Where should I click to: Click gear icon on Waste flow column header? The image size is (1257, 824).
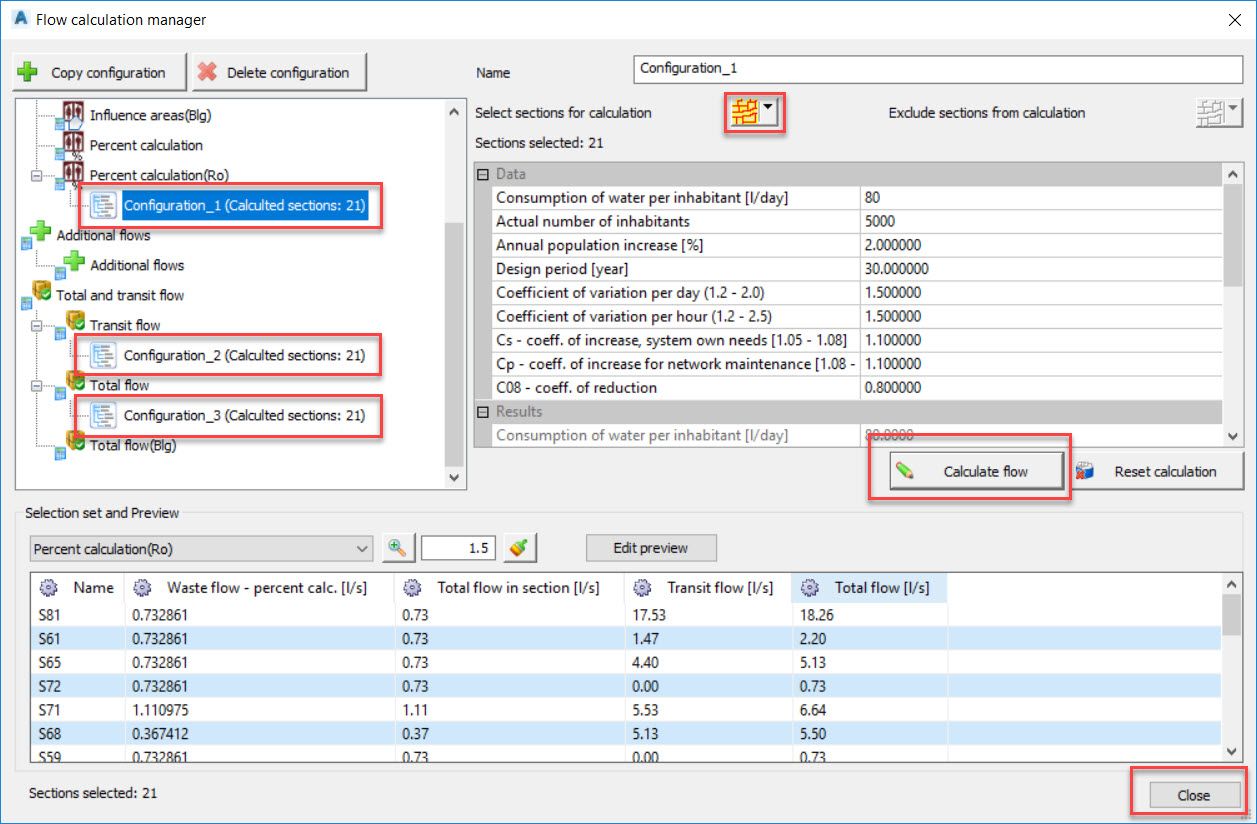tap(142, 587)
